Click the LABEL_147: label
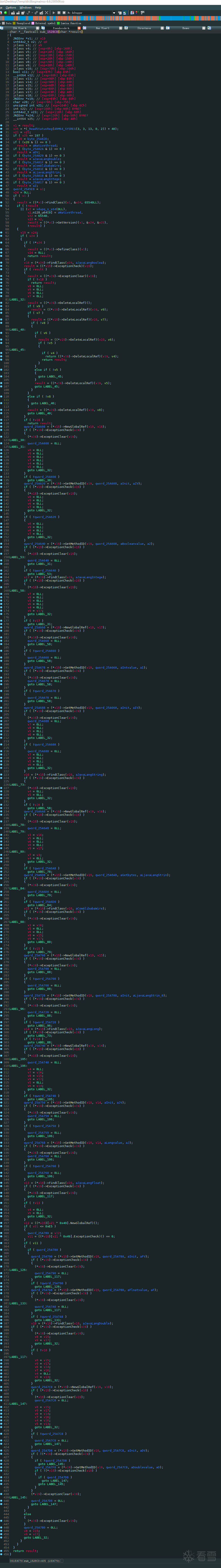This screenshot has width=221, height=1568. 18,1404
